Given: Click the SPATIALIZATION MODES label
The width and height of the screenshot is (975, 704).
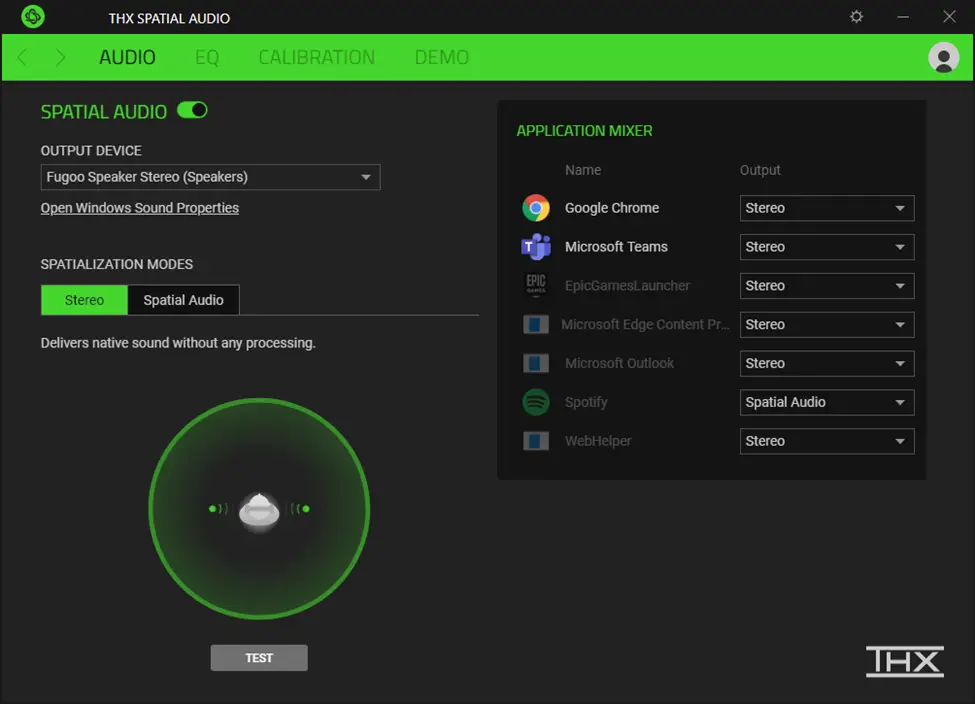Looking at the screenshot, I should pos(117,264).
